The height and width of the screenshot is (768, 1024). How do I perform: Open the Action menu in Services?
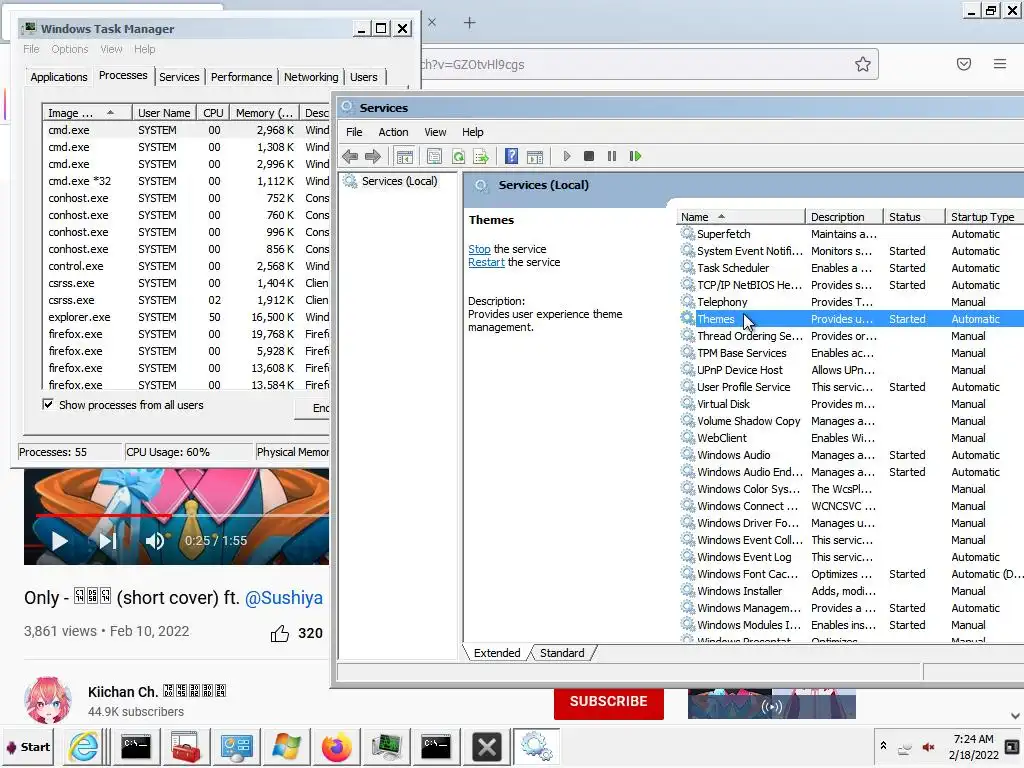[x=393, y=132]
